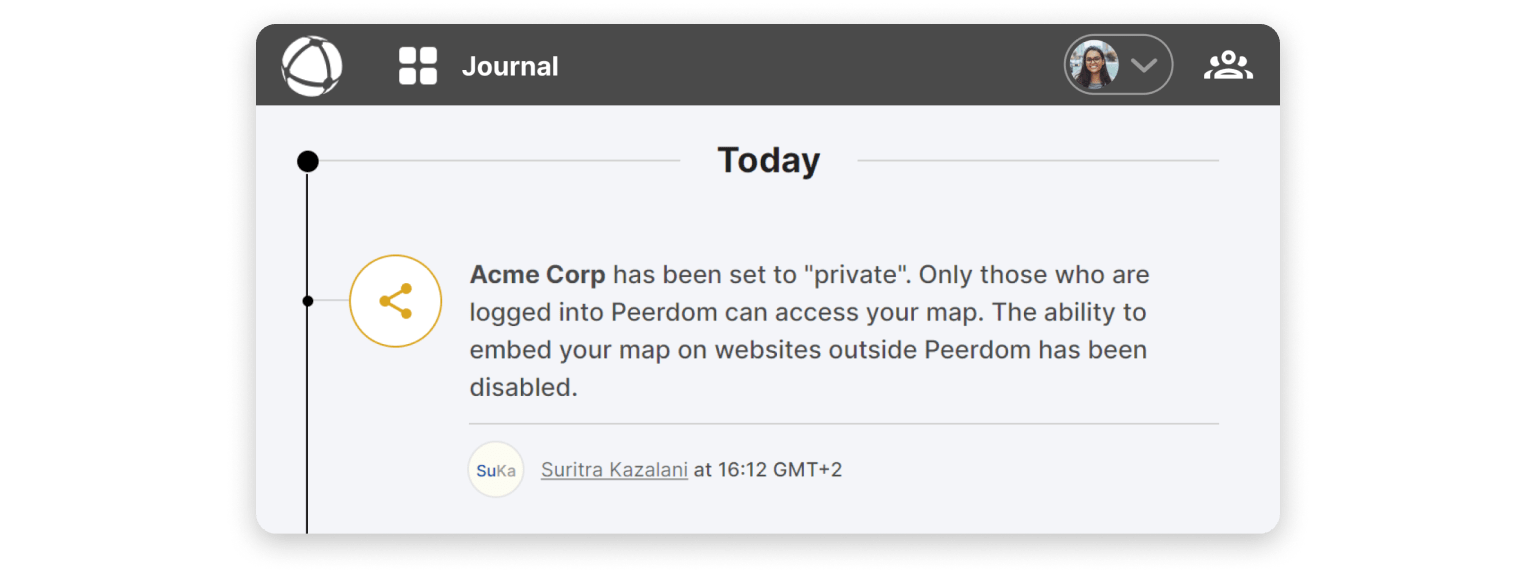
Task: Open the bold Acme Corp name
Action: click(x=538, y=274)
